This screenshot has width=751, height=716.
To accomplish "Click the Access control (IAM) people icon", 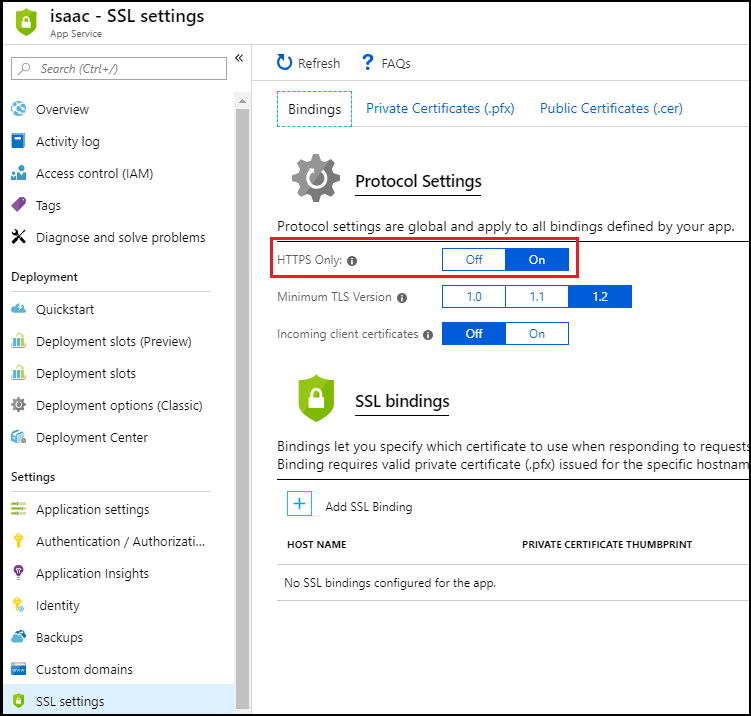I will pos(19,173).
